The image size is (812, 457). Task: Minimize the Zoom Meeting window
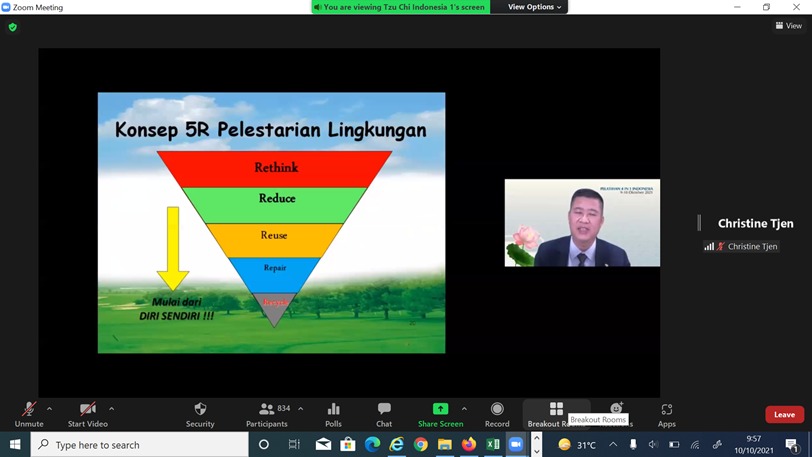click(737, 7)
